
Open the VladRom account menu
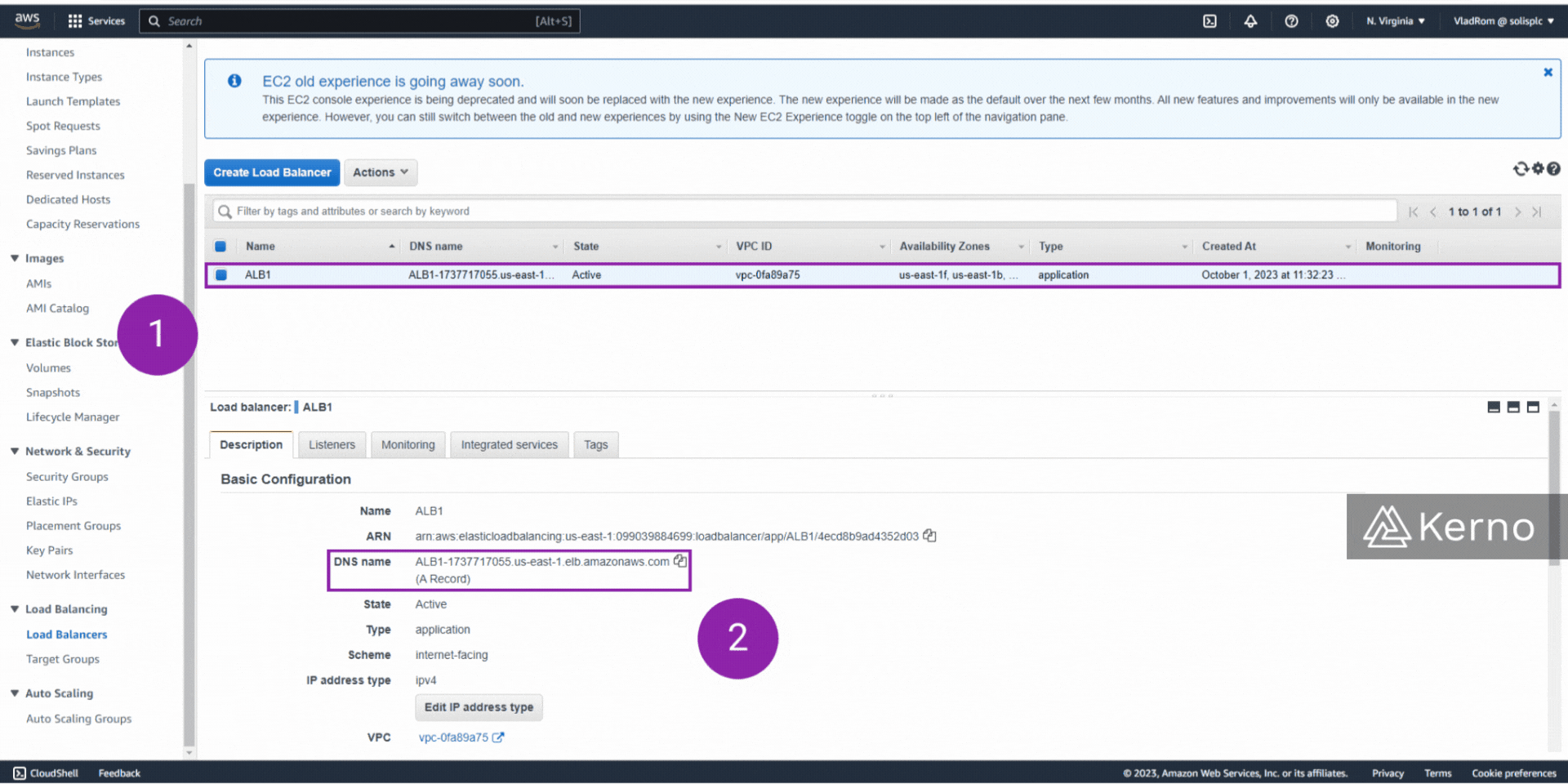(1503, 21)
